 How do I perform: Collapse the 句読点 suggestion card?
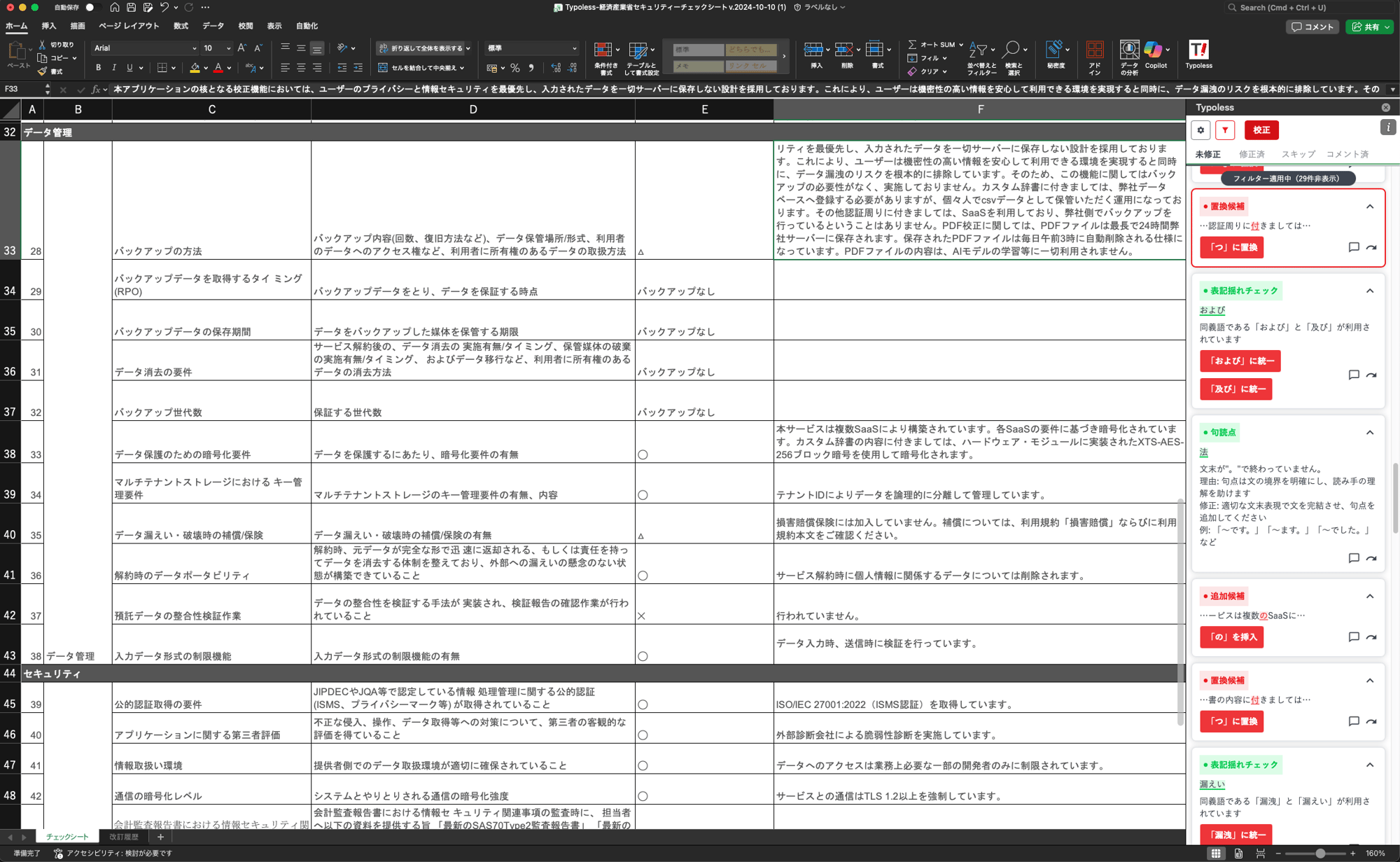click(1370, 433)
